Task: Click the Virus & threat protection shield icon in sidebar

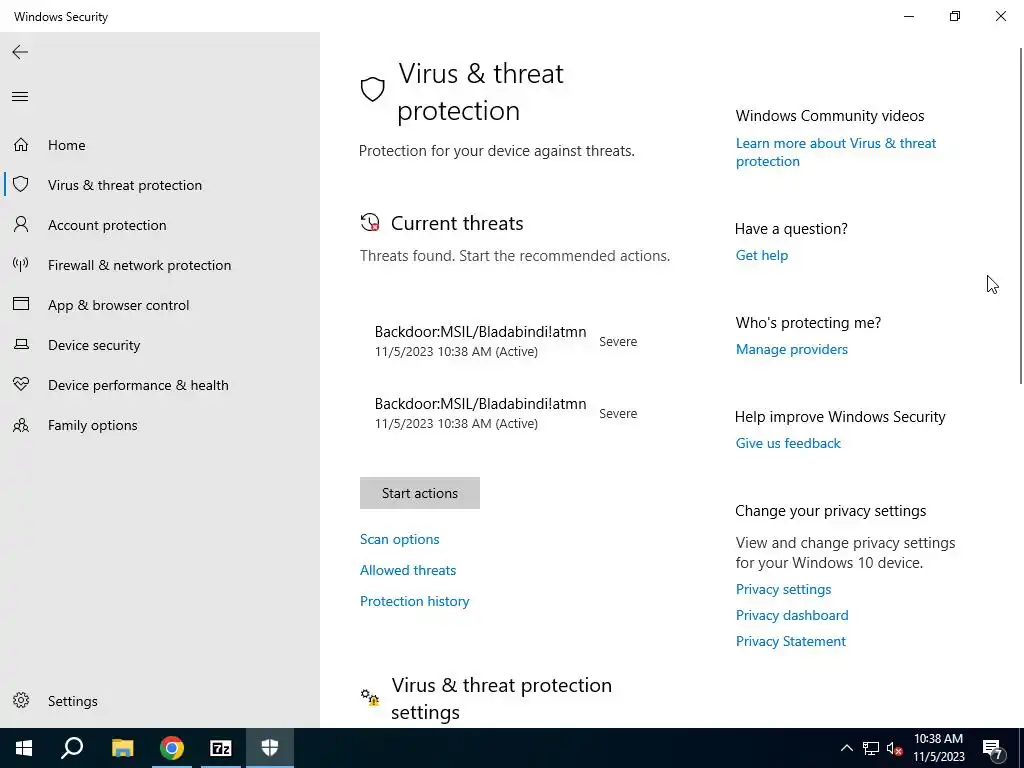Action: pos(21,184)
